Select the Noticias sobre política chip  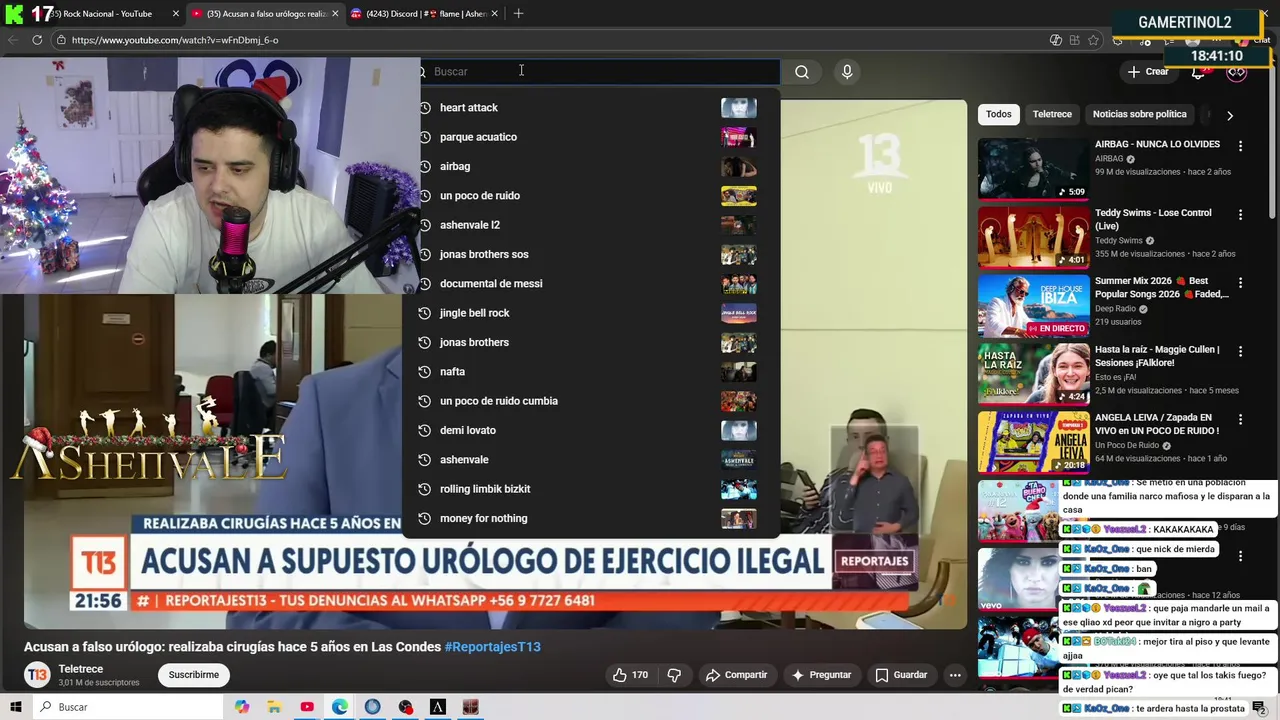1139,114
